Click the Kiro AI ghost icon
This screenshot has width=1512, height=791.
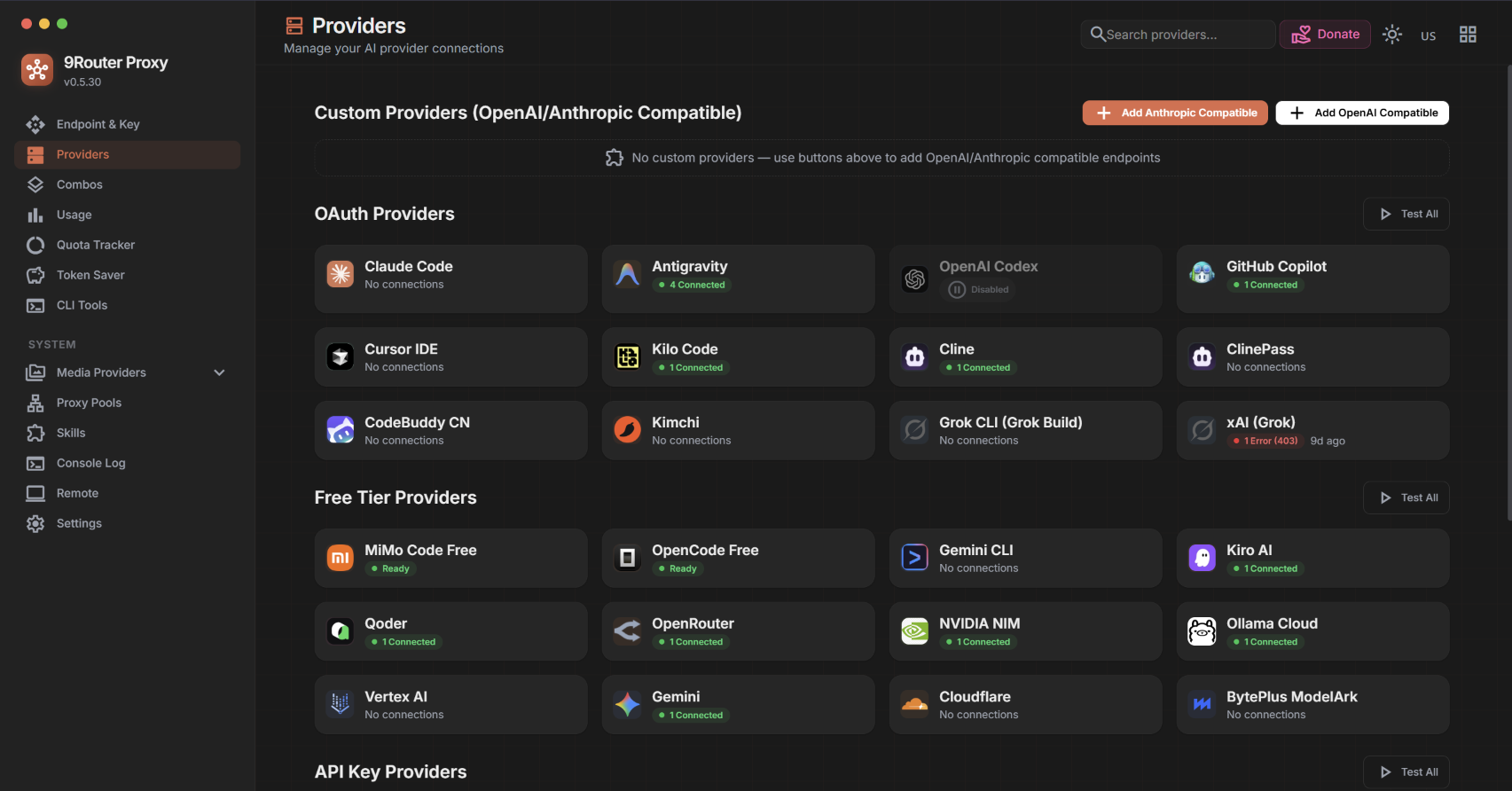[1203, 558]
